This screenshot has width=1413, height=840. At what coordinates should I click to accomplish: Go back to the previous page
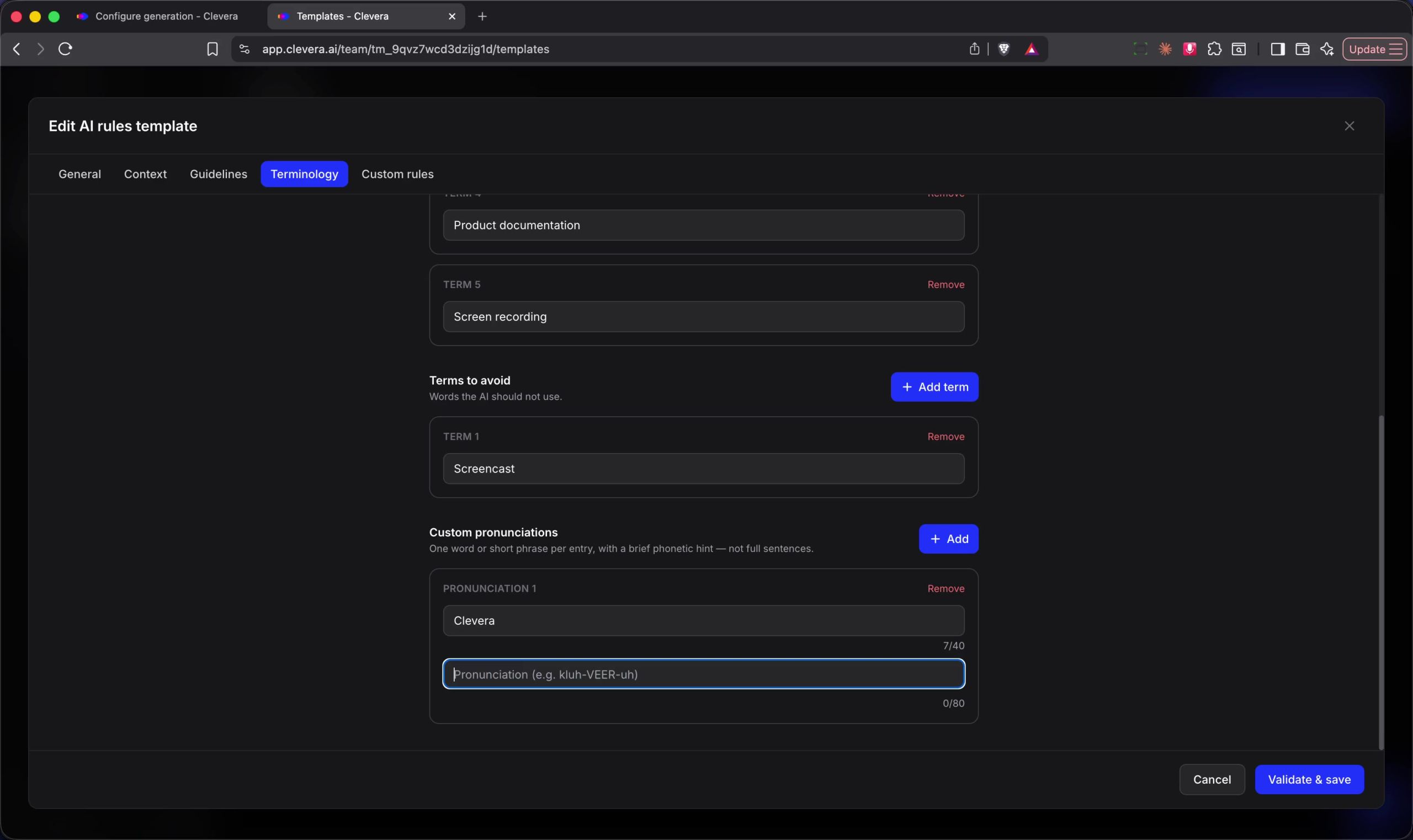coord(17,49)
